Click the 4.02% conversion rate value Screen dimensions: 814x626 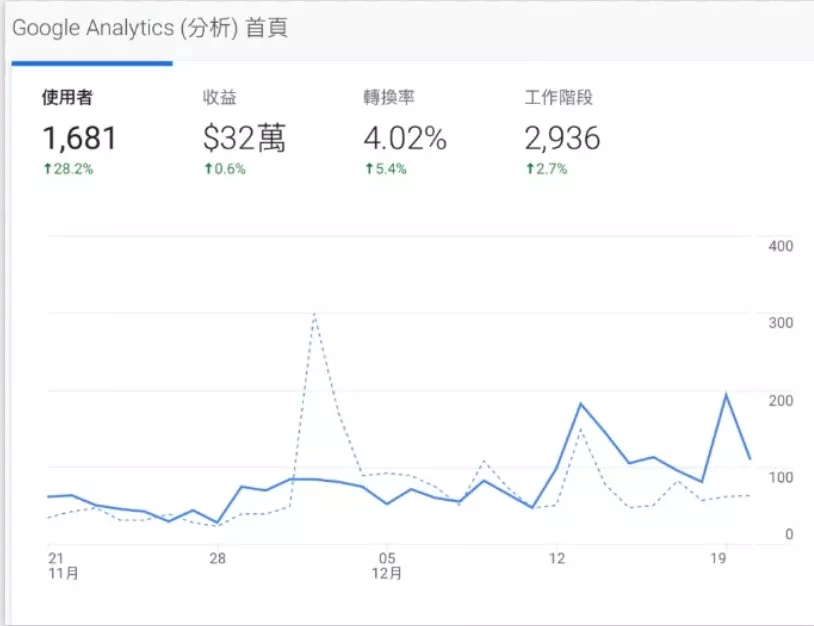coord(405,138)
